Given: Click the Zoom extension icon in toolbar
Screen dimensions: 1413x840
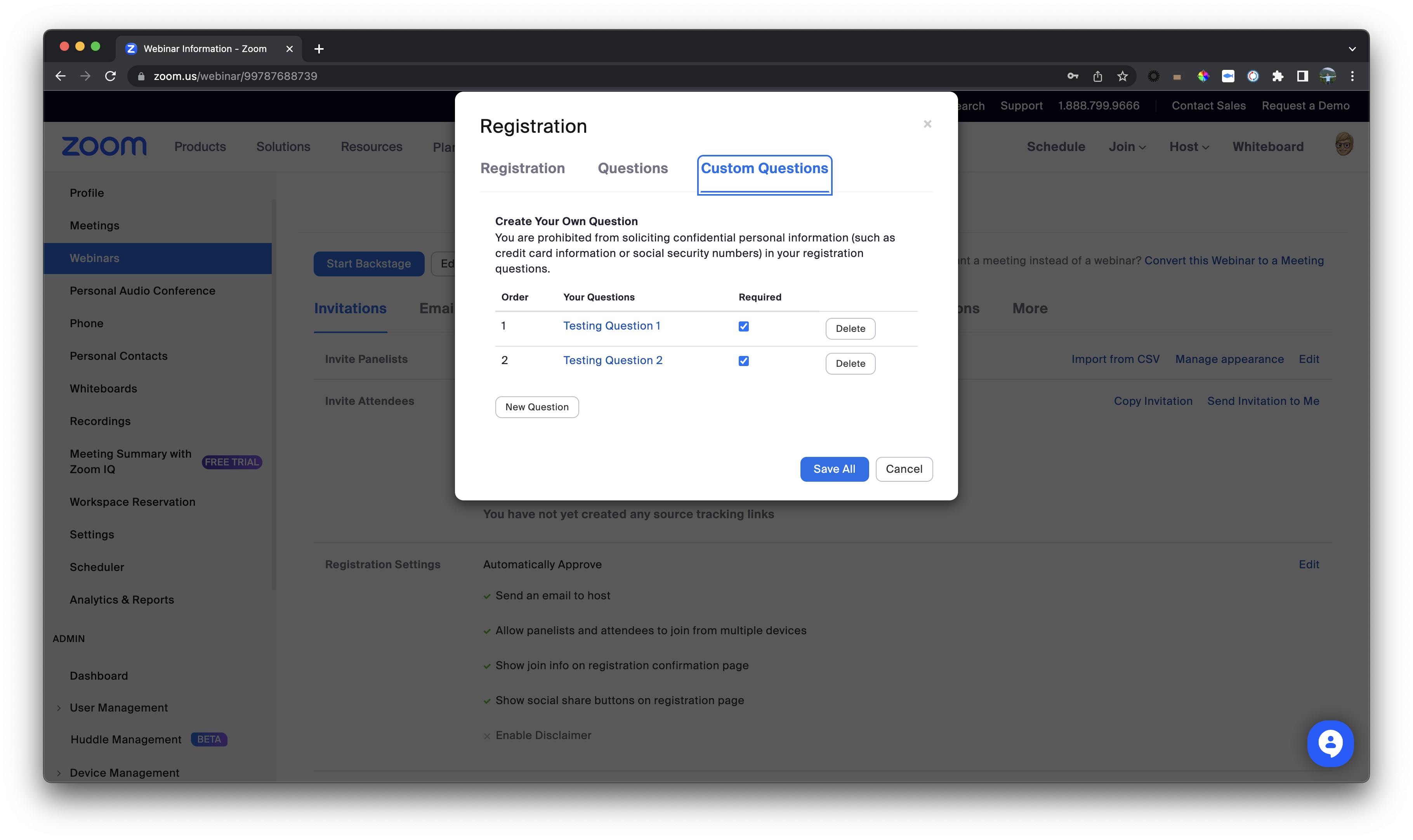Looking at the screenshot, I should tap(1227, 76).
